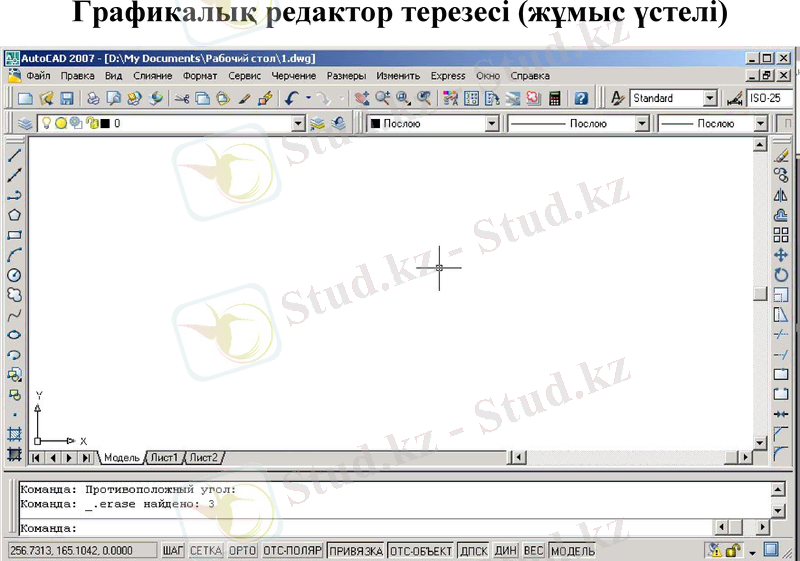Select the Offset modify tool
Screen dimensions: 800x561
pos(781,215)
